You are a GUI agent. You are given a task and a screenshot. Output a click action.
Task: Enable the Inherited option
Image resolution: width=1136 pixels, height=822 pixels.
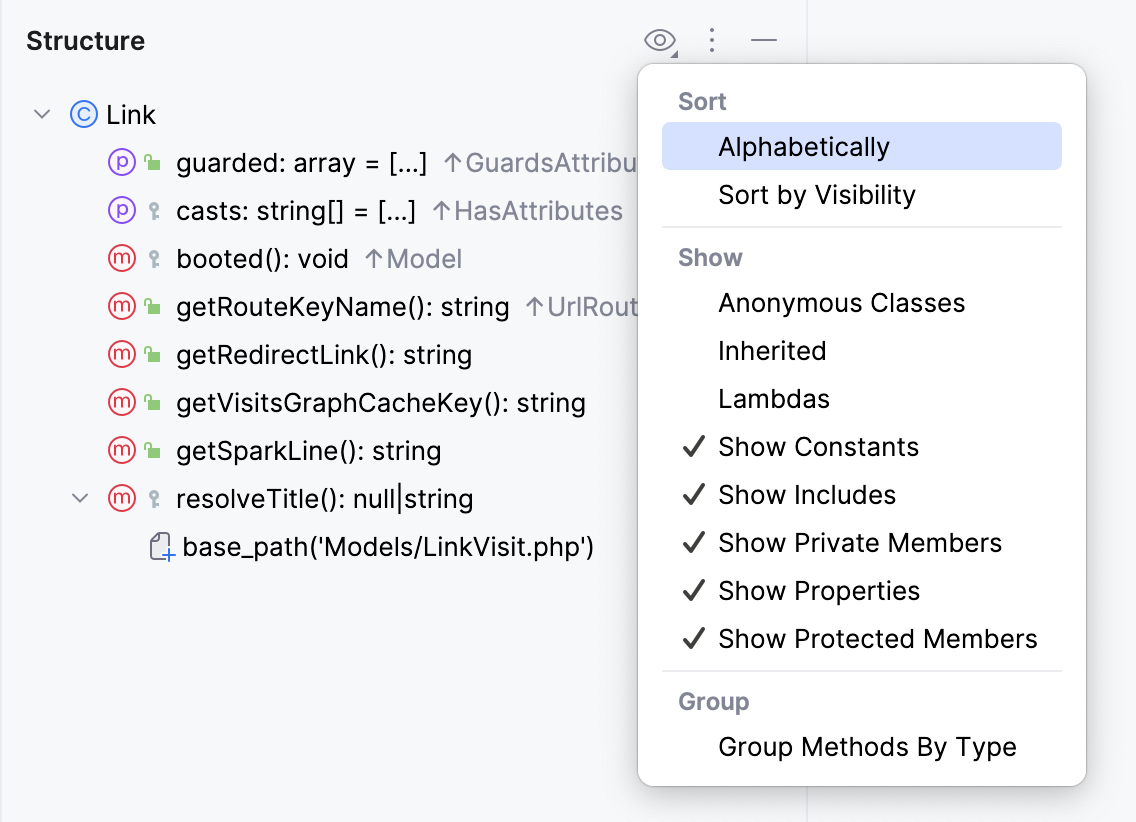coord(772,350)
